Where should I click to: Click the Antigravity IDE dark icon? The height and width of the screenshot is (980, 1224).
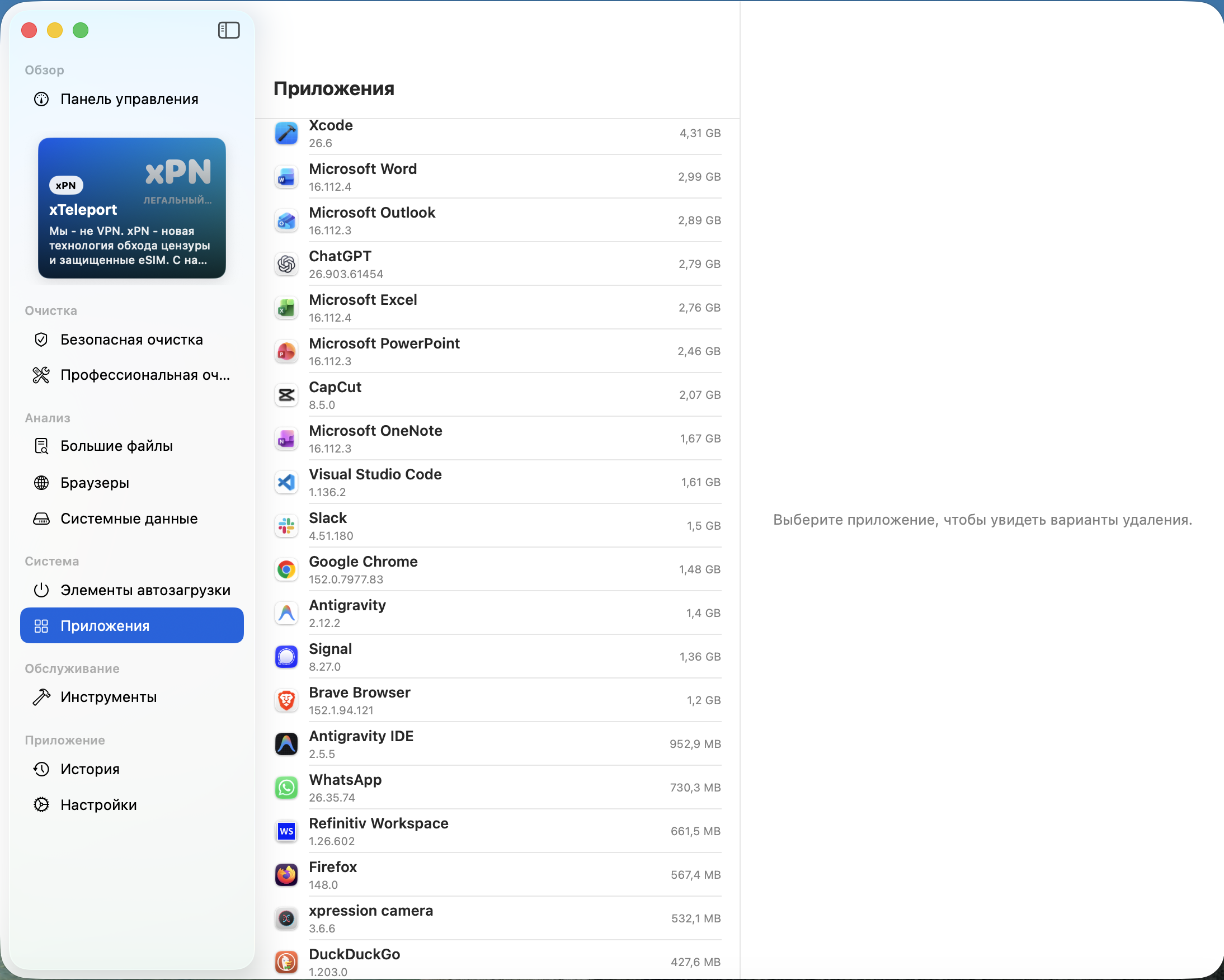click(286, 745)
